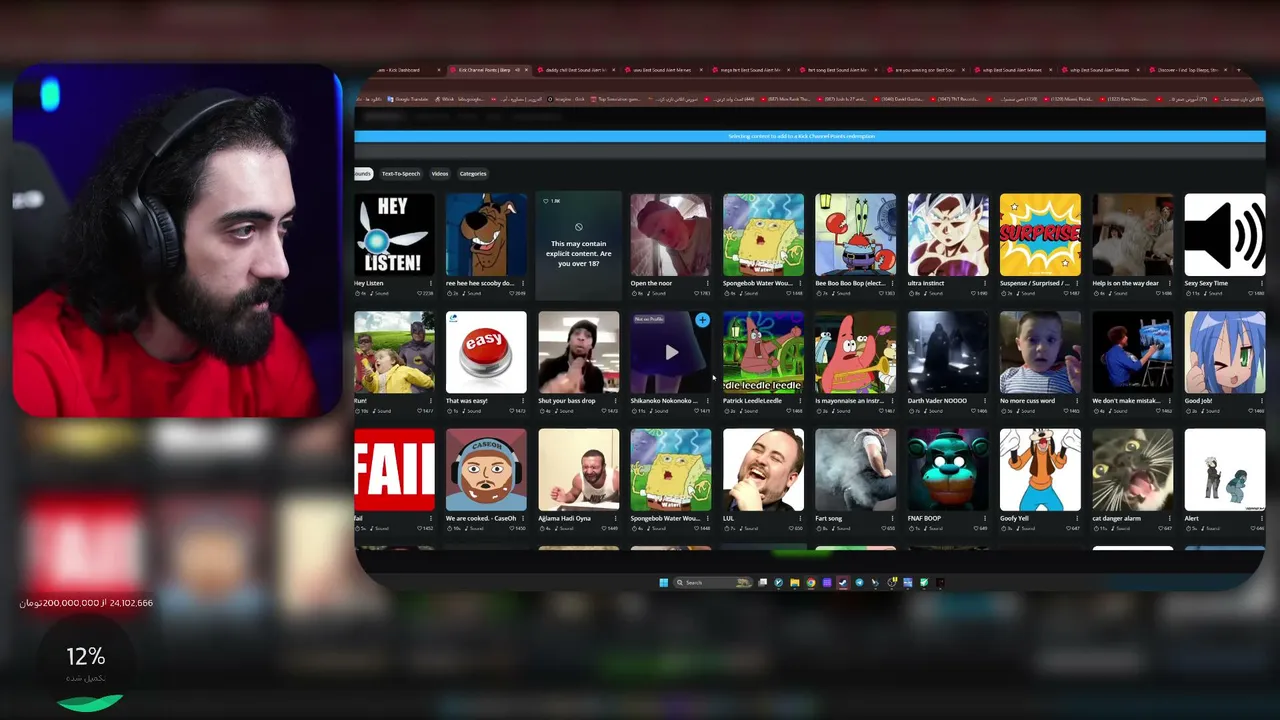This screenshot has width=1280, height=720.
Task: Open options for Is mayonnaise an instrument
Action: (893, 401)
